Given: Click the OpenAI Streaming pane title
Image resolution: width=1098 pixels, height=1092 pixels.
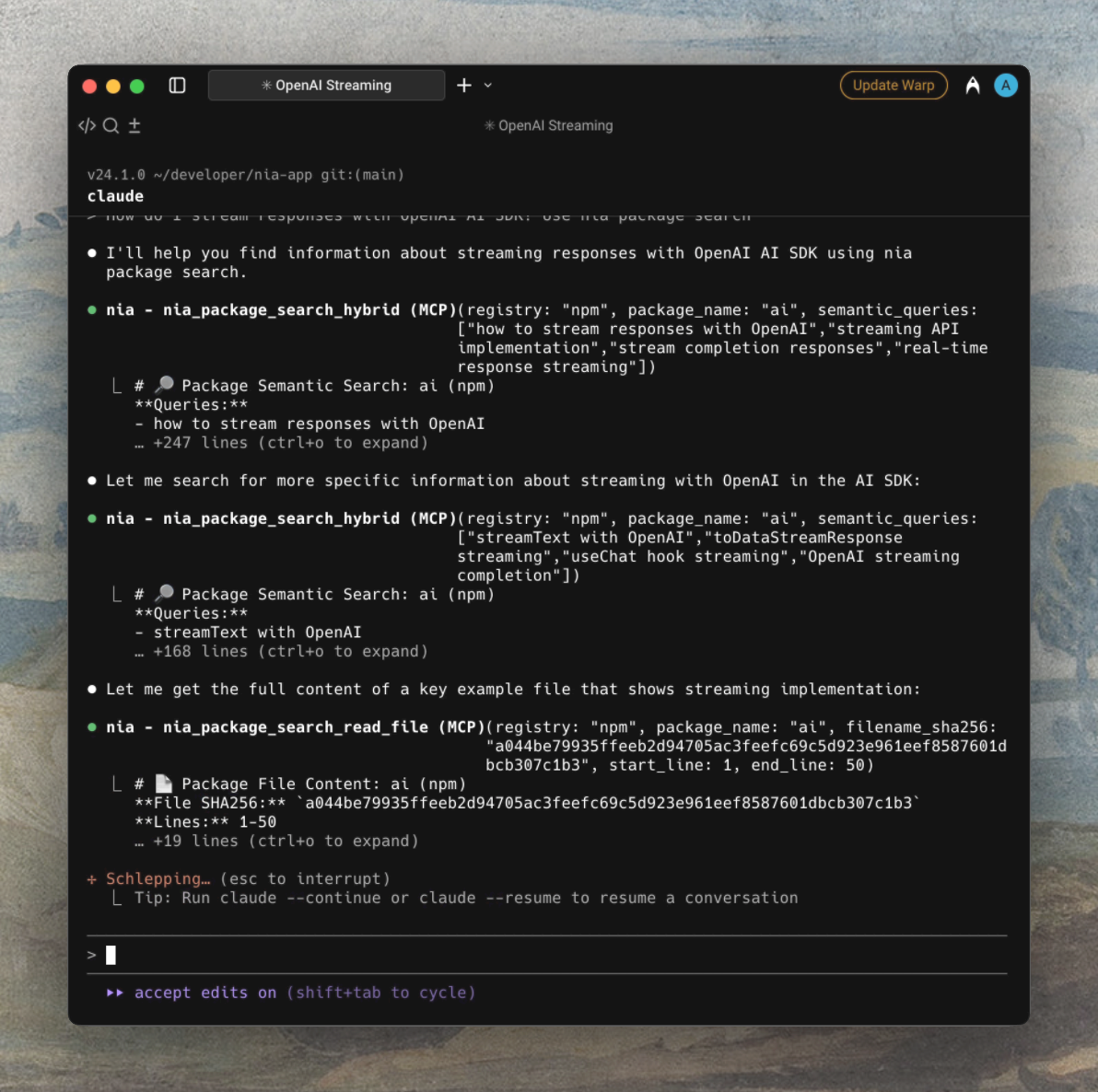Looking at the screenshot, I should 548,125.
